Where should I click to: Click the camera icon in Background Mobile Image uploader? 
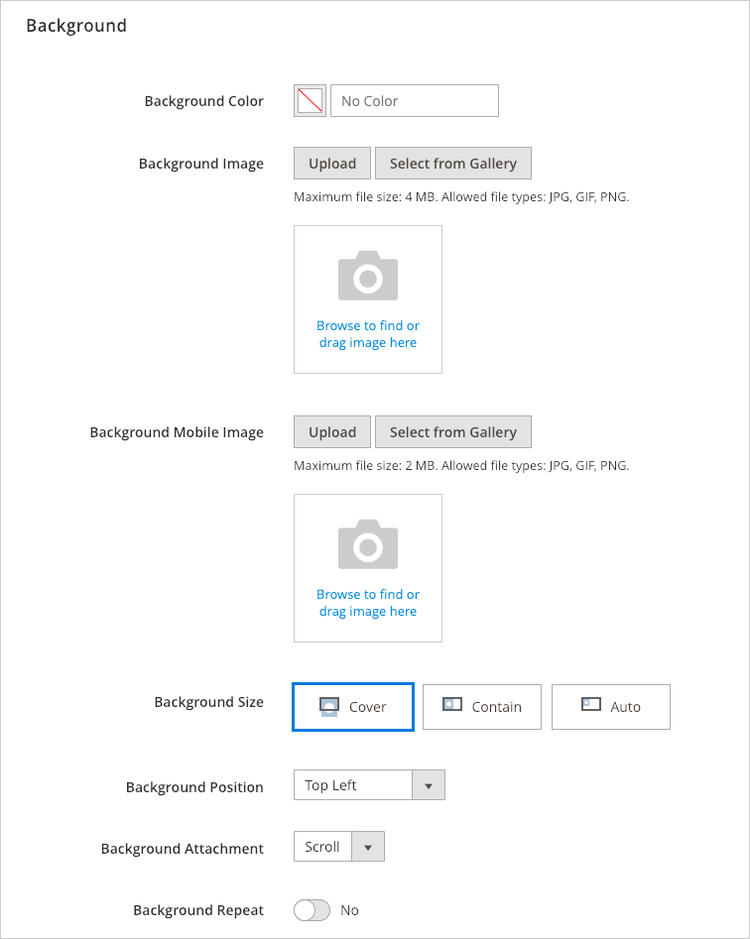pyautogui.click(x=367, y=543)
